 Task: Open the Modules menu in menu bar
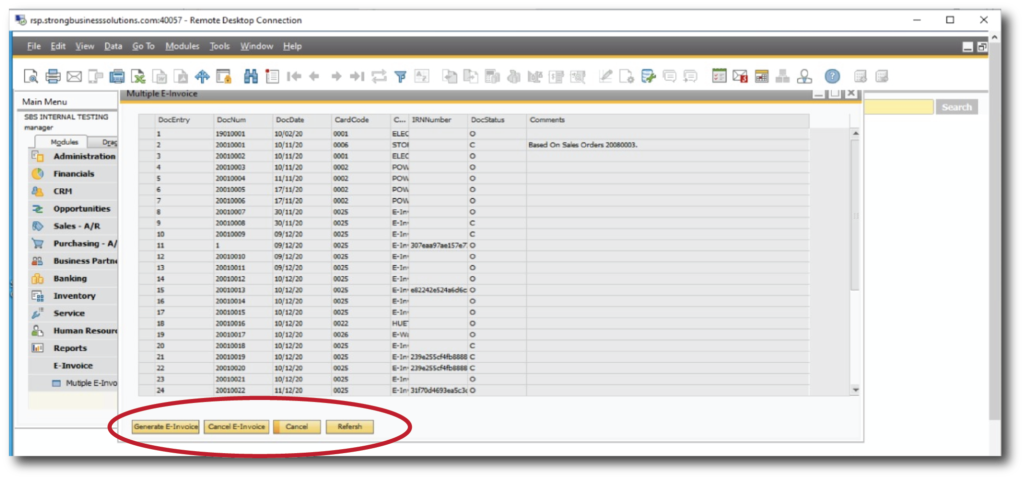[182, 46]
